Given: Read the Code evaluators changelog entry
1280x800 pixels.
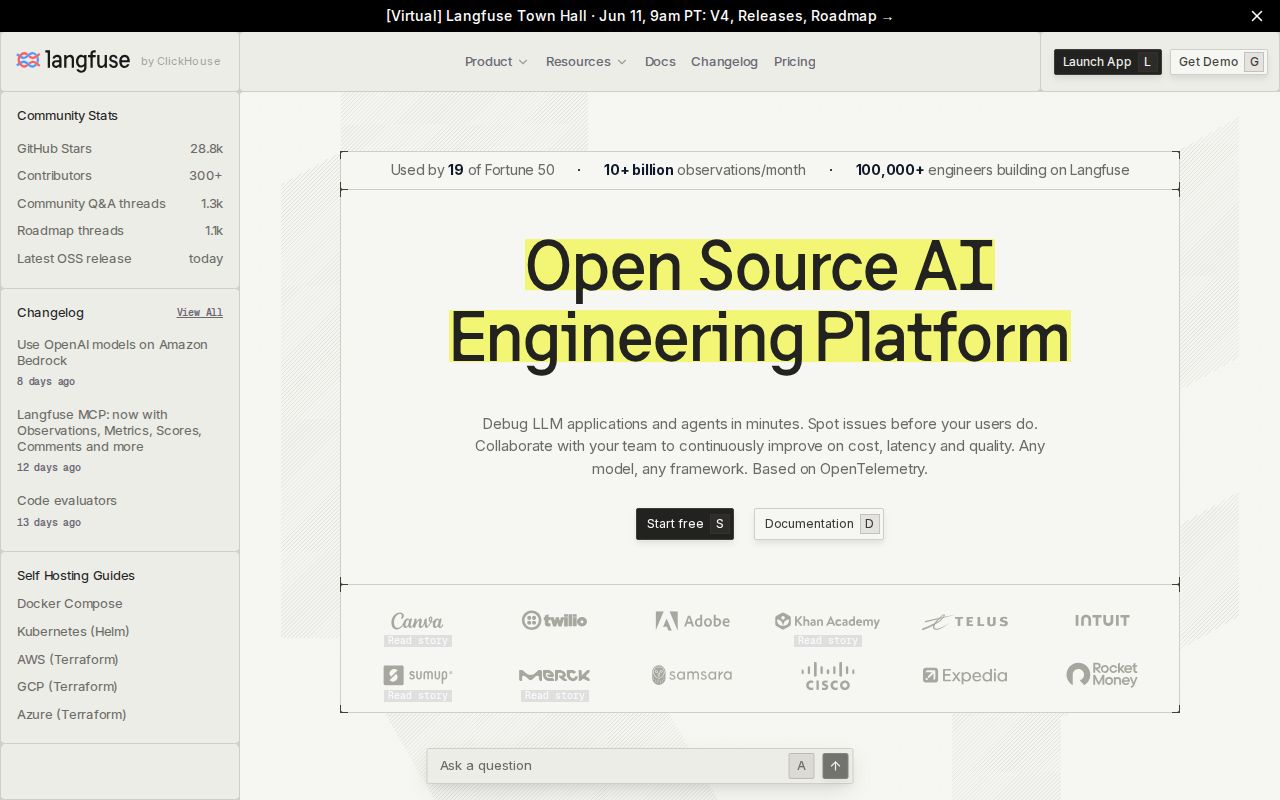Looking at the screenshot, I should pyautogui.click(x=120, y=510).
